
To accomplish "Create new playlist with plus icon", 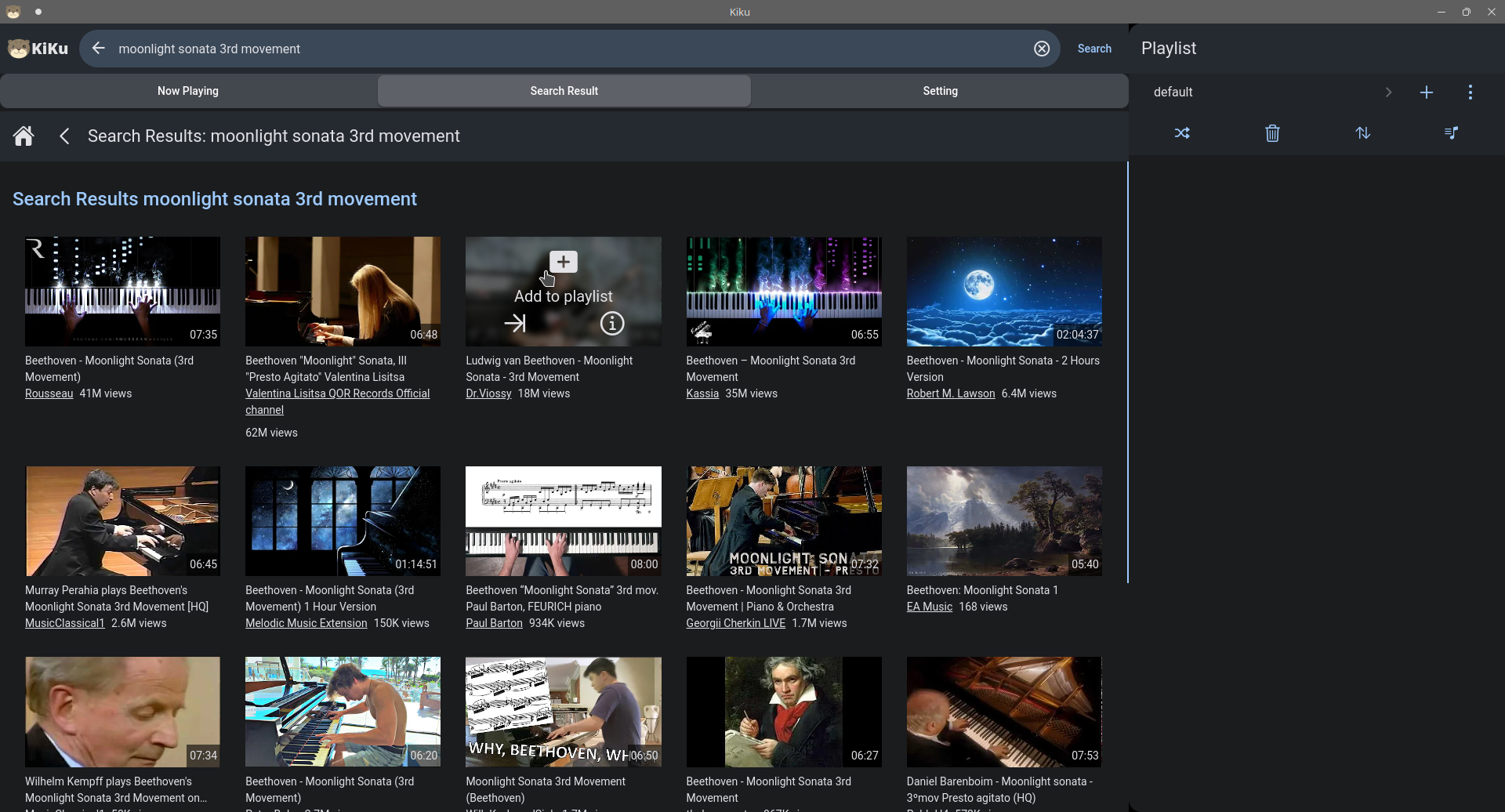I will point(1427,92).
